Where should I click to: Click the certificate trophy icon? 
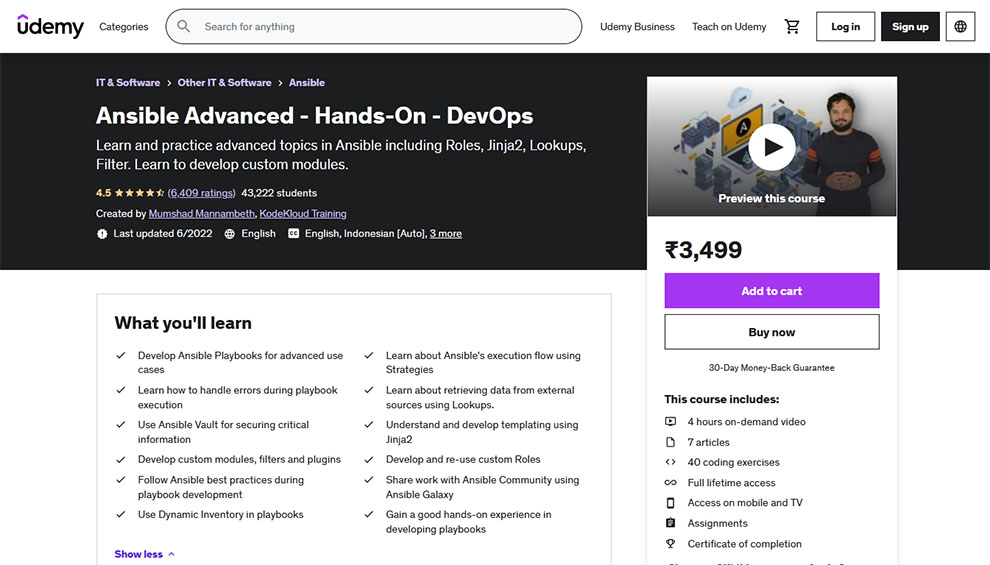(x=671, y=544)
